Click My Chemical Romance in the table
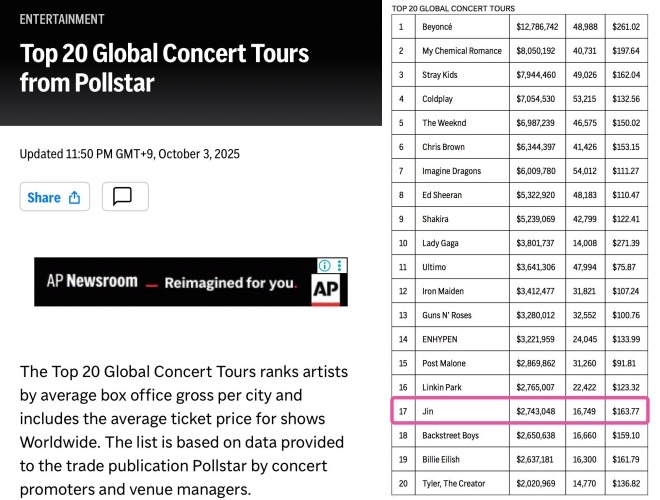 point(462,50)
